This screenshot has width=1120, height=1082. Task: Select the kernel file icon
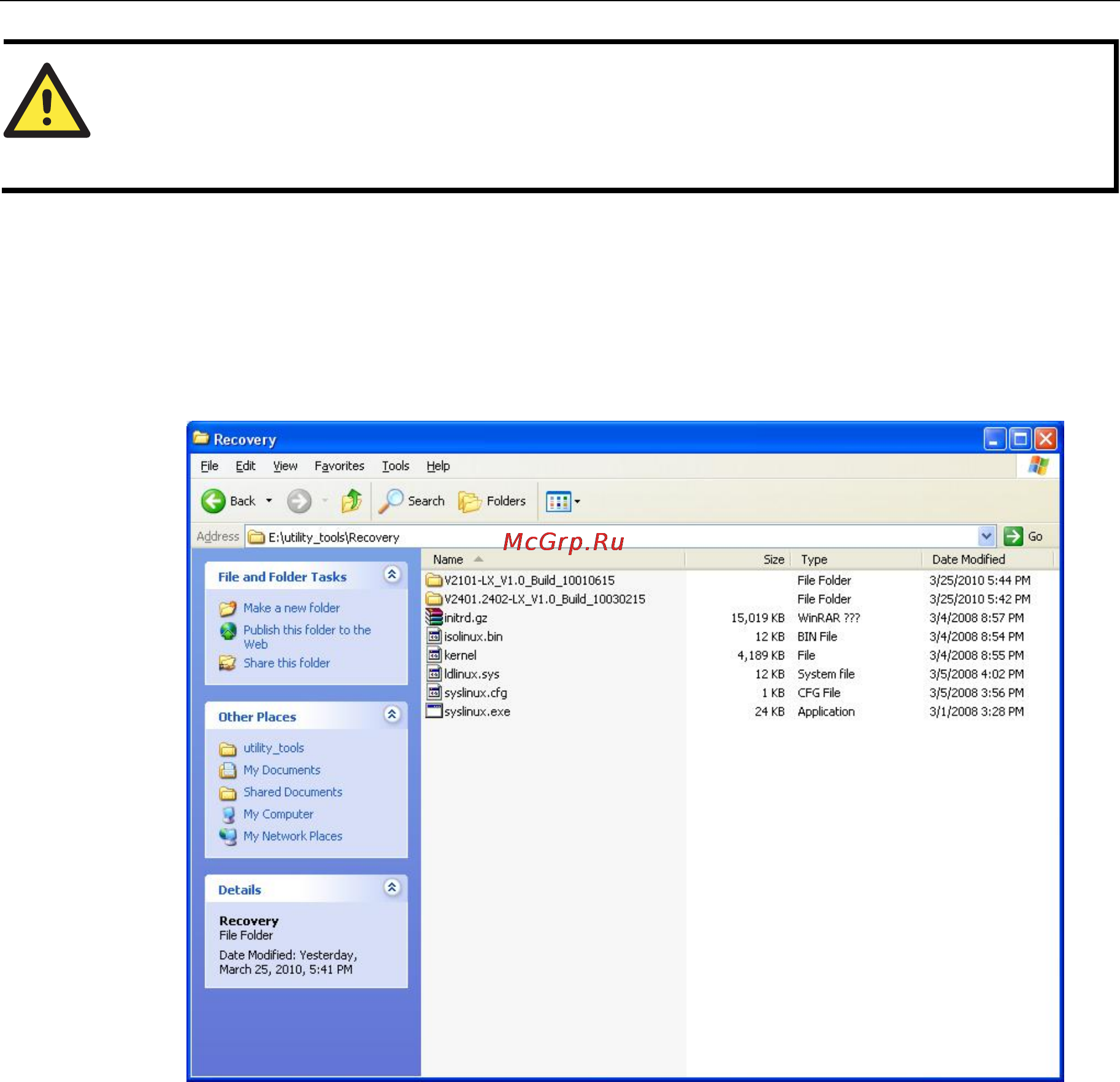pyautogui.click(x=434, y=654)
